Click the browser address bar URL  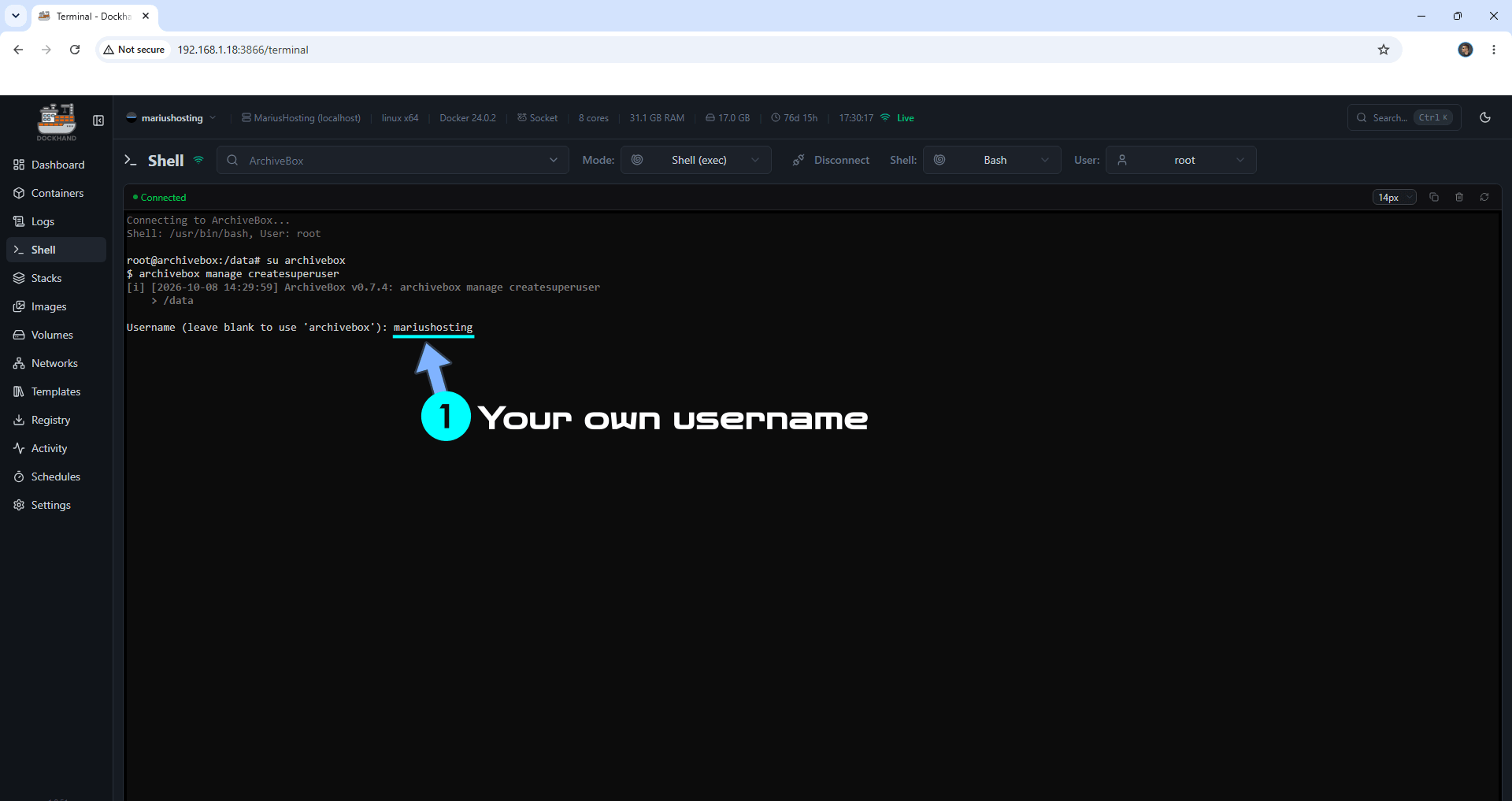coord(243,50)
